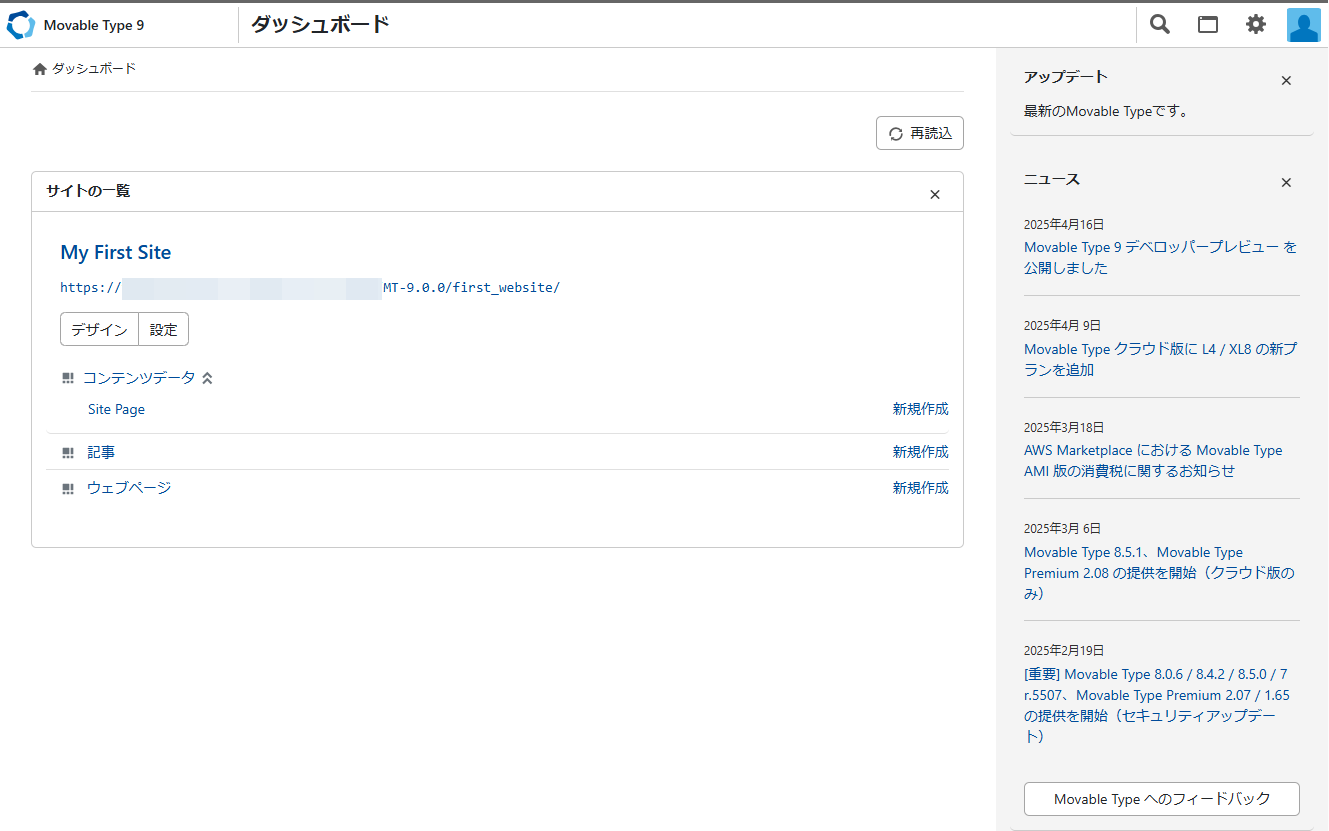Click the Site Page label
The height and width of the screenshot is (831, 1329).
coord(116,409)
